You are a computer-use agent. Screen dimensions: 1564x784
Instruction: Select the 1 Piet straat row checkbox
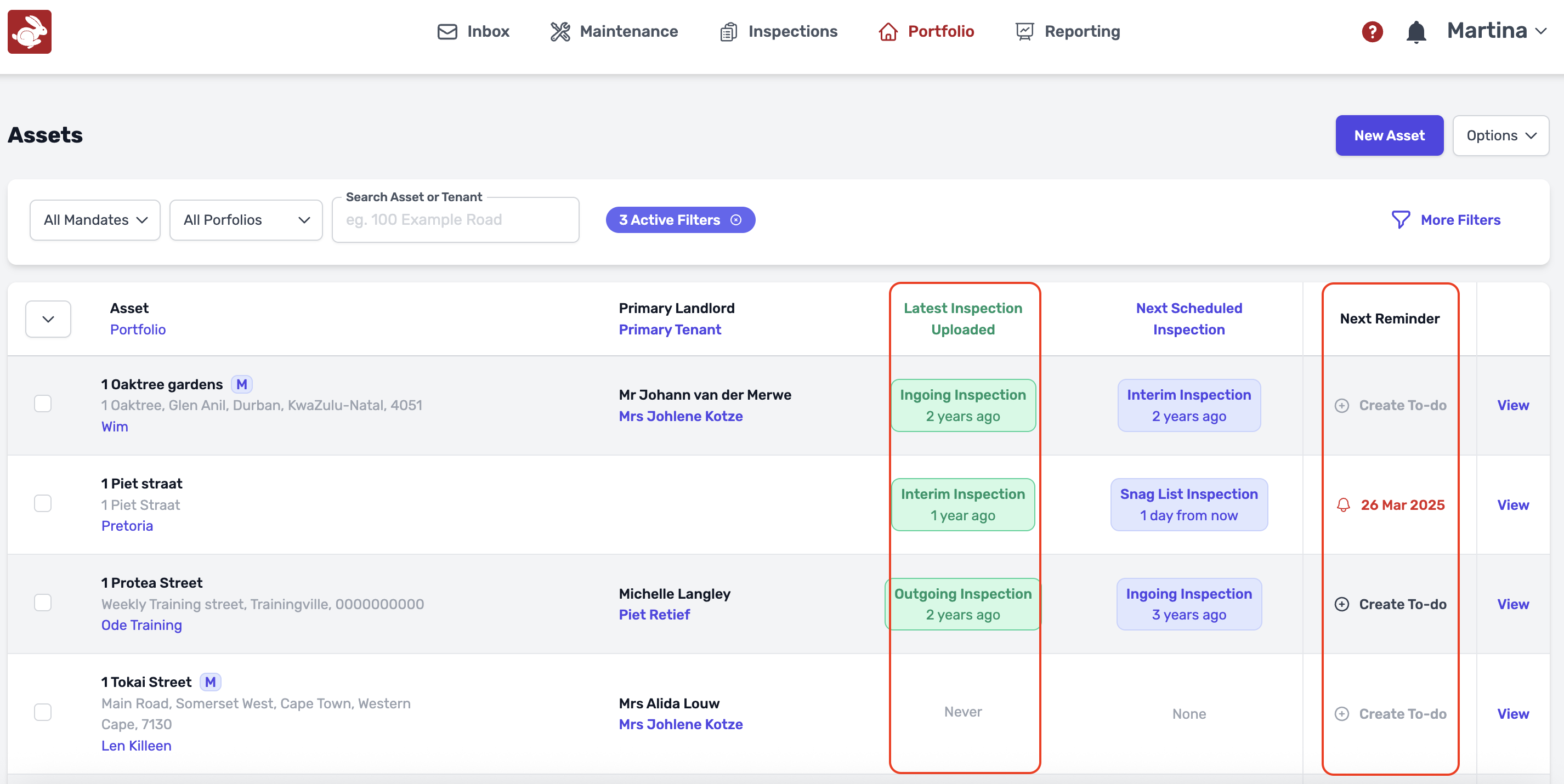click(43, 503)
